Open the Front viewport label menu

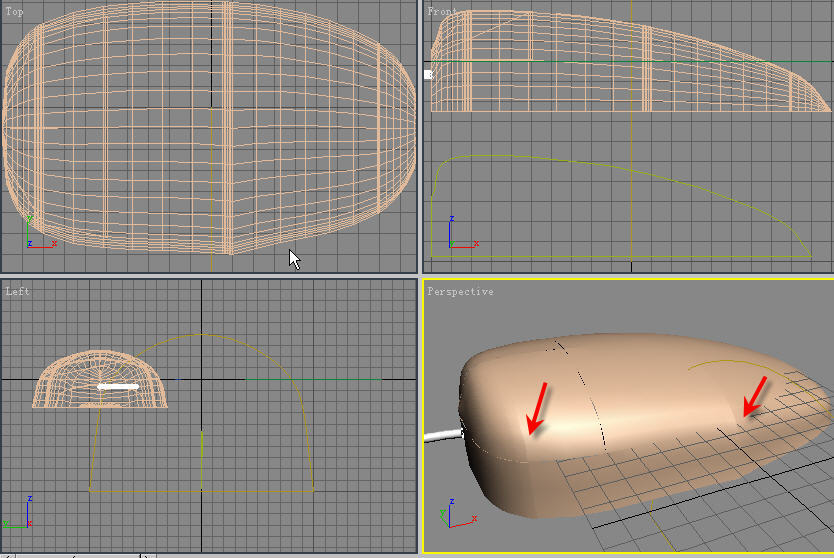coord(442,11)
